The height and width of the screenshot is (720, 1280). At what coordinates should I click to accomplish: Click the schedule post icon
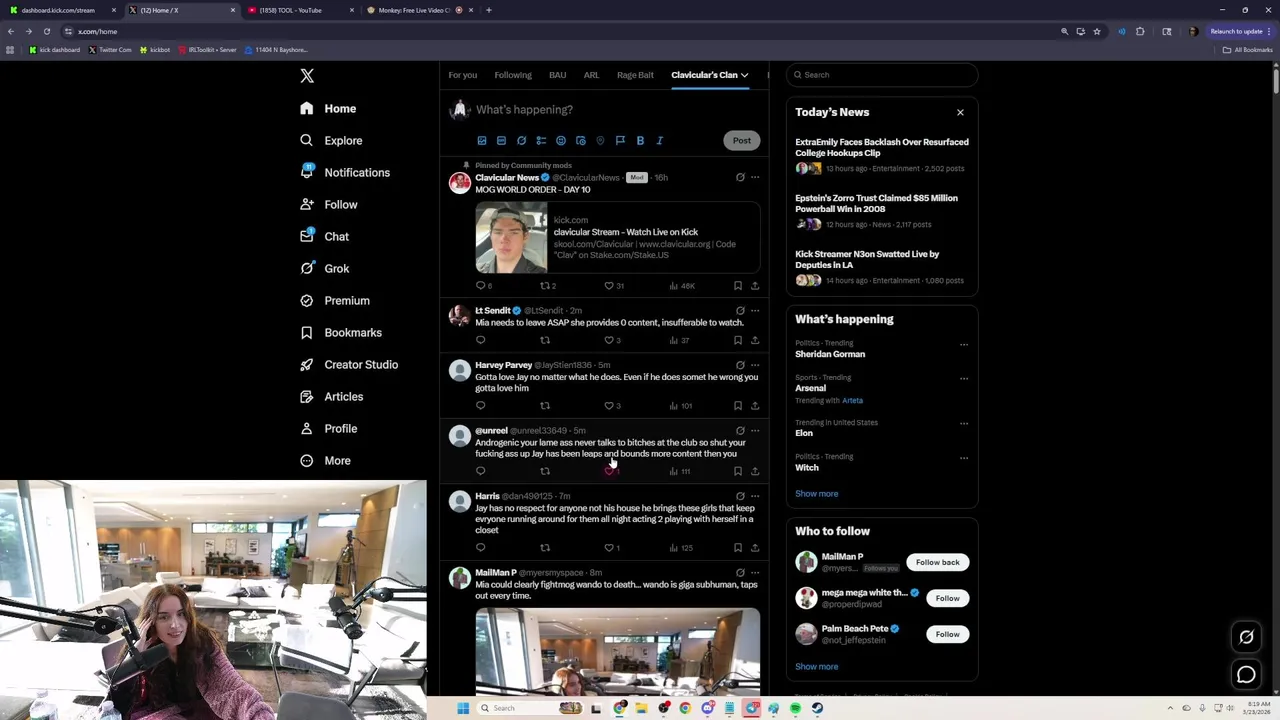point(581,141)
